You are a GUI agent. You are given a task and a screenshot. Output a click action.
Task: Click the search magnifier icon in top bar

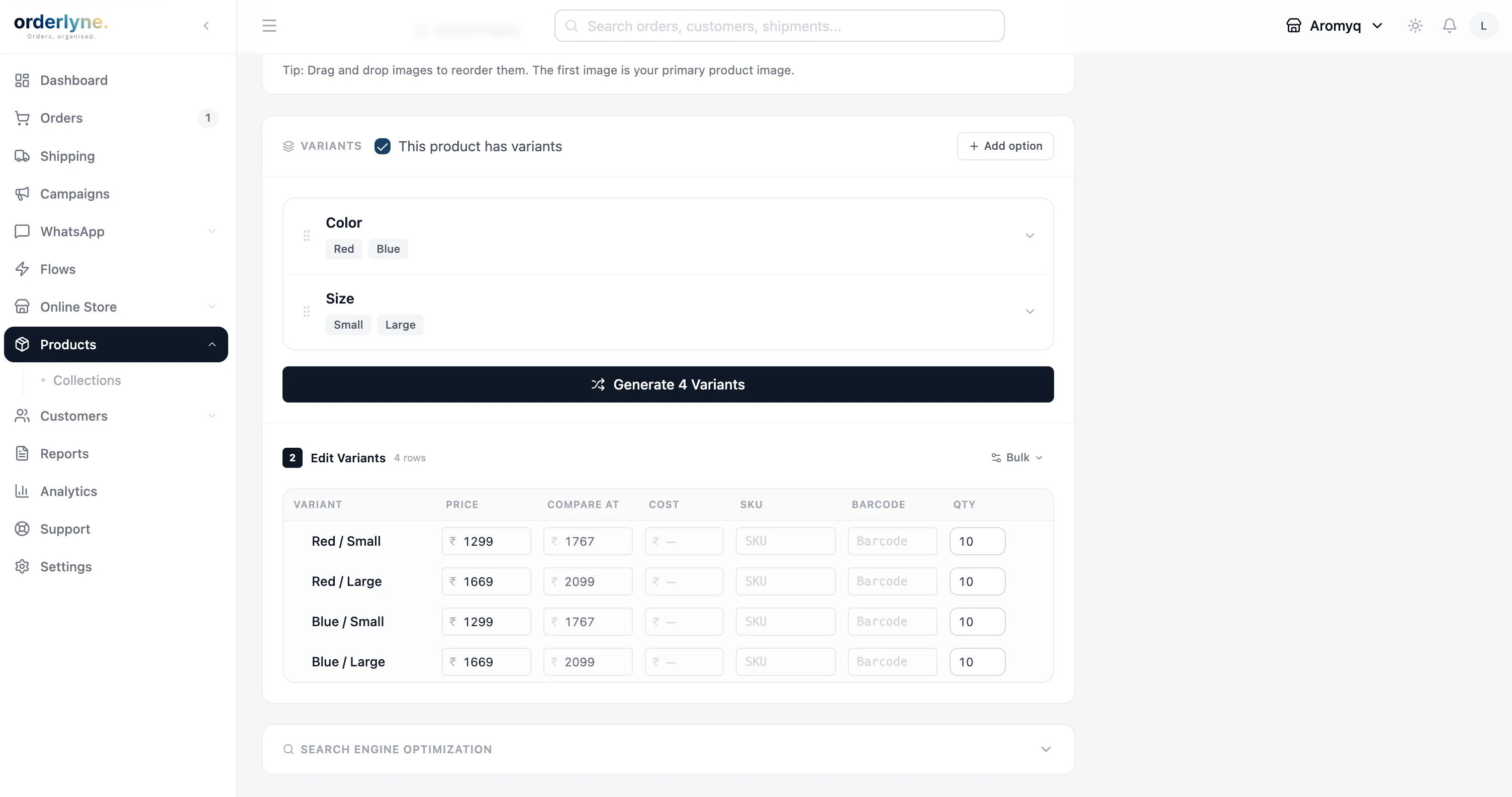coord(572,26)
